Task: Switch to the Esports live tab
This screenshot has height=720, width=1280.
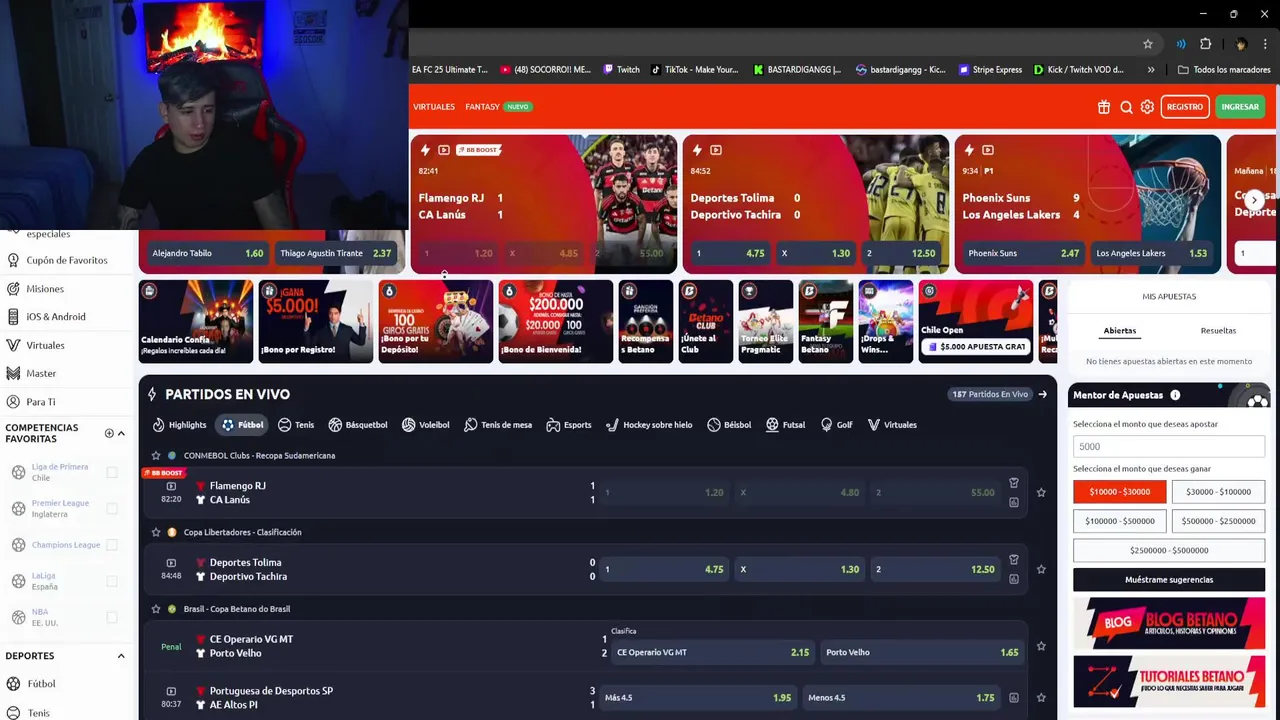Action: [x=569, y=425]
